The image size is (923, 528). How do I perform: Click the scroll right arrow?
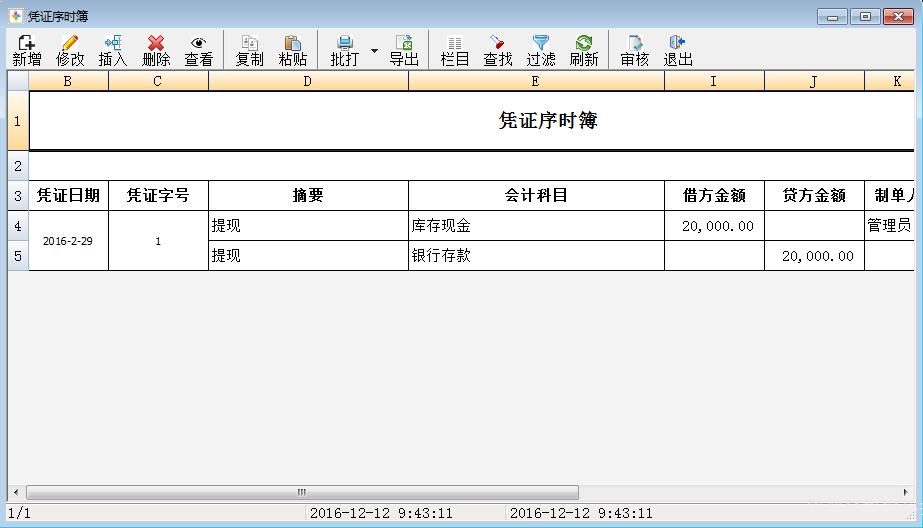click(905, 492)
